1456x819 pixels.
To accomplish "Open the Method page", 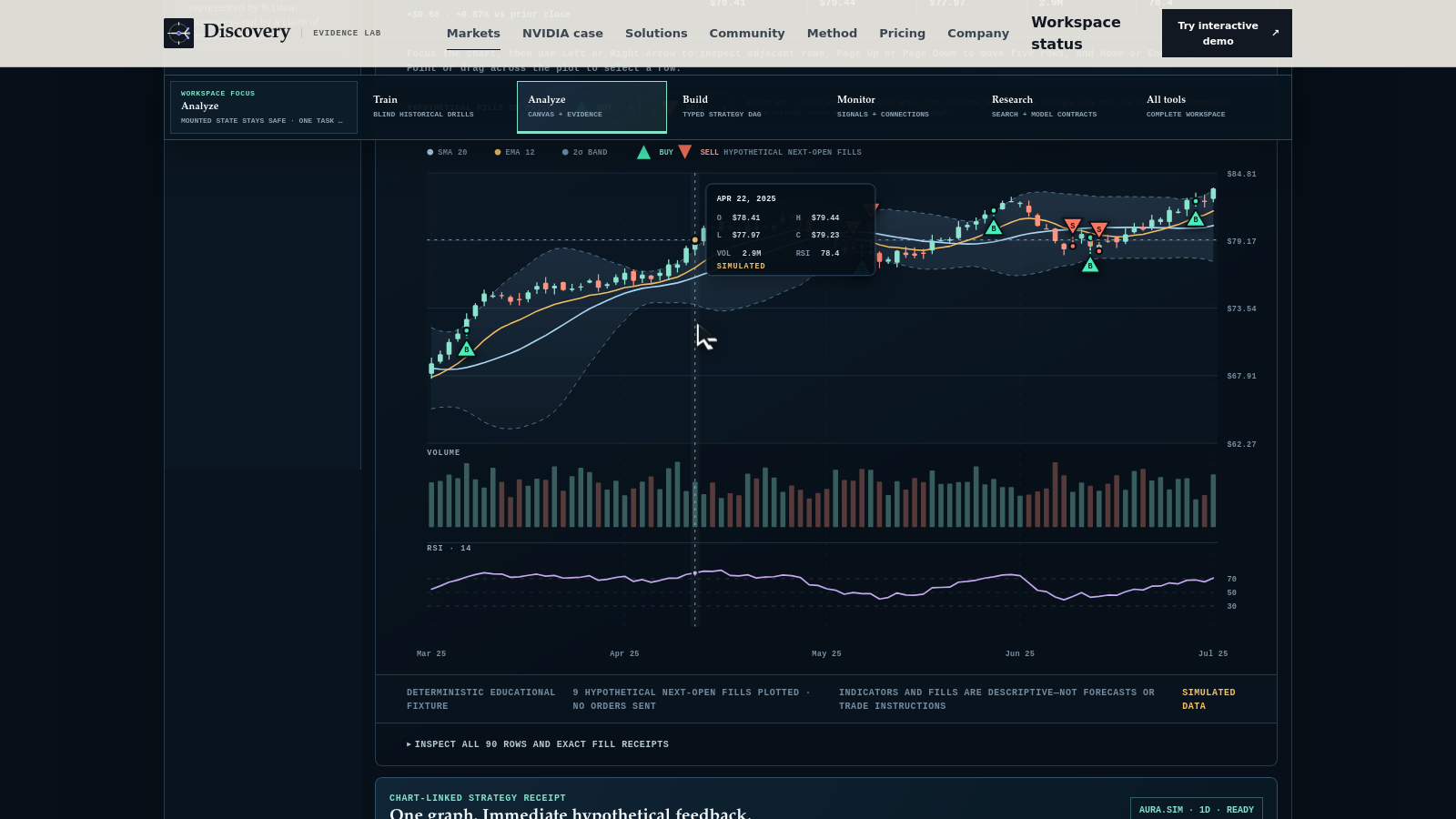I will [x=832, y=33].
